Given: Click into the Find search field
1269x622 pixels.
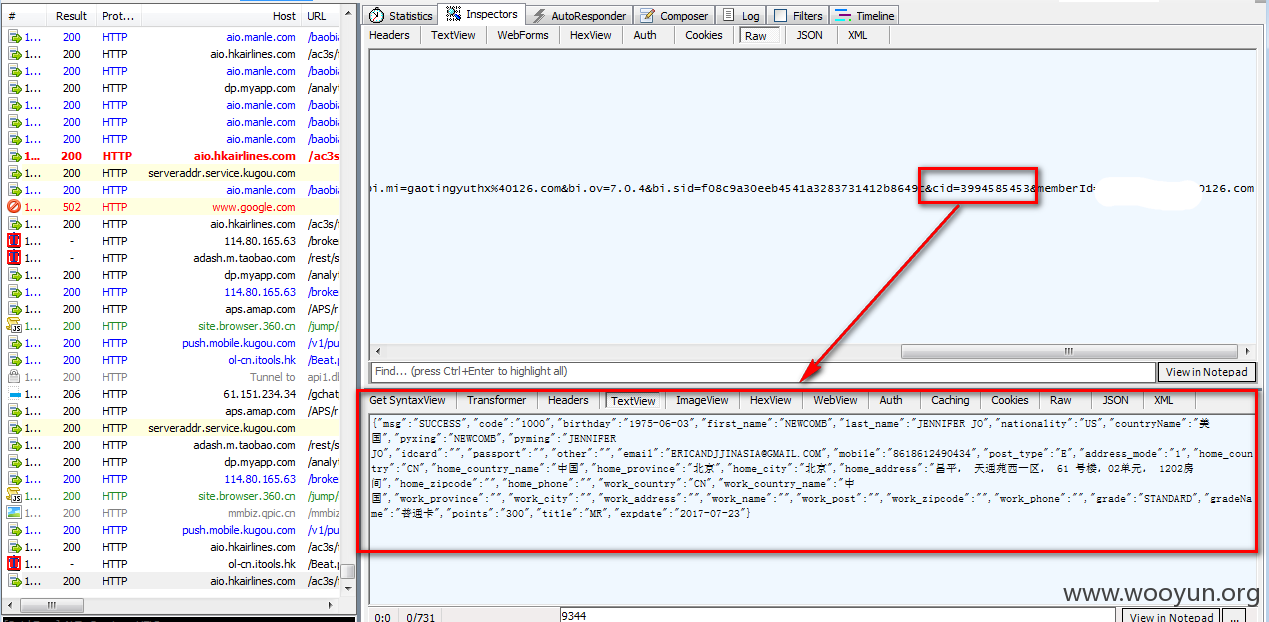Looking at the screenshot, I should pyautogui.click(x=762, y=372).
